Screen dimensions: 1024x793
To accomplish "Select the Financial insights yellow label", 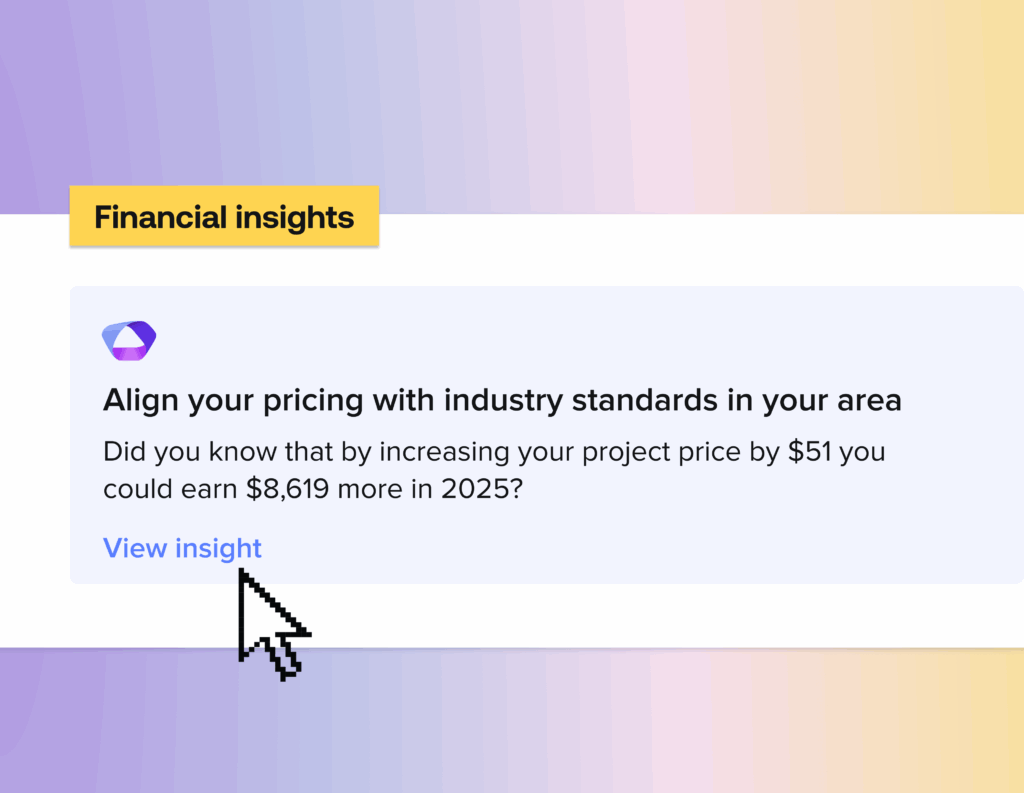I will pyautogui.click(x=224, y=216).
